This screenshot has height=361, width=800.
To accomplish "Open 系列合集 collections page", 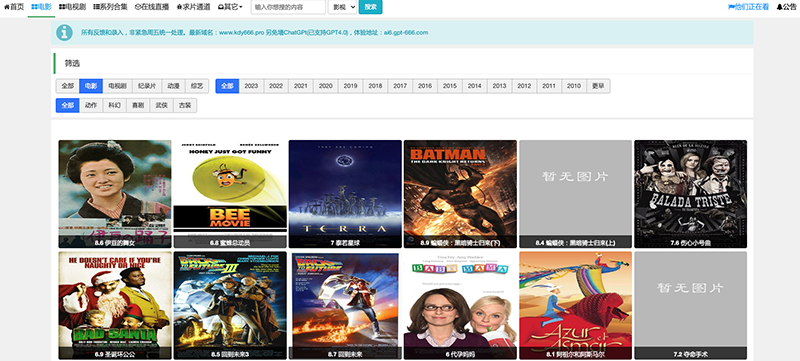I will 110,7.
